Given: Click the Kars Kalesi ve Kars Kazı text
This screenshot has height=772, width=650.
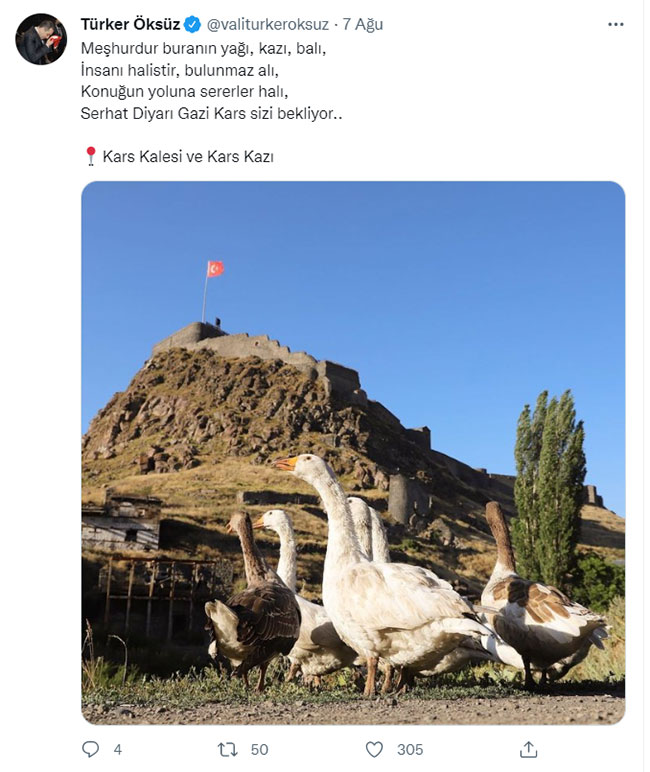Looking at the screenshot, I should [188, 157].
